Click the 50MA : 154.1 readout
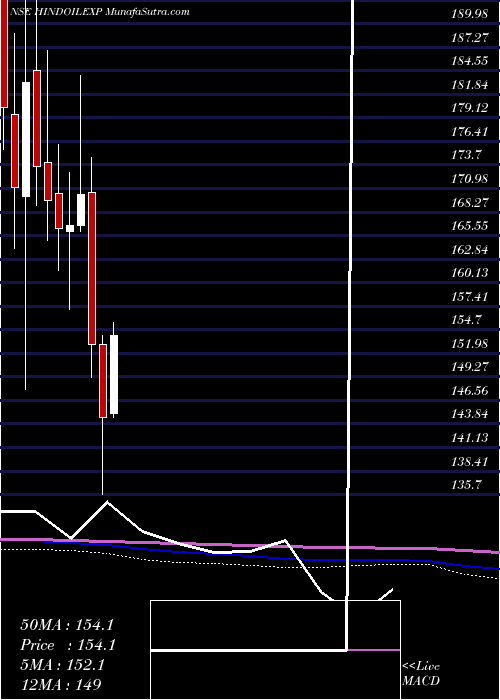The image size is (500, 700). [66, 625]
